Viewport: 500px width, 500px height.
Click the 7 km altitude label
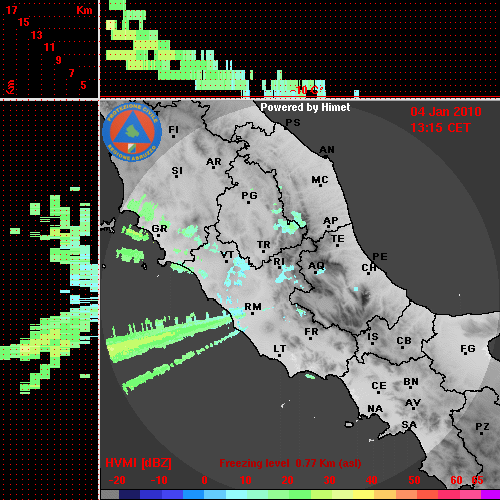pos(71,73)
